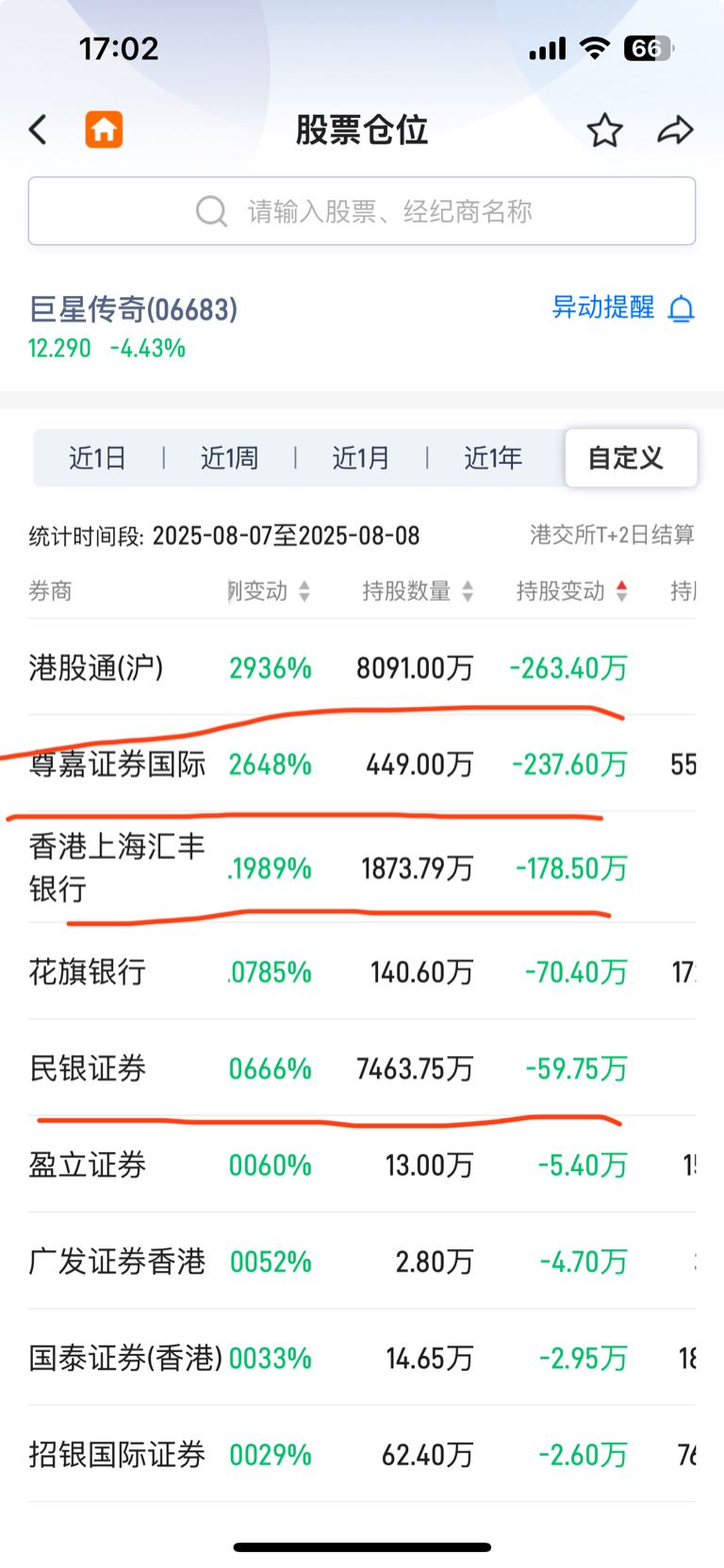Tap the home indicator bar
Screen dimensions: 724x1568
(x=362, y=1546)
